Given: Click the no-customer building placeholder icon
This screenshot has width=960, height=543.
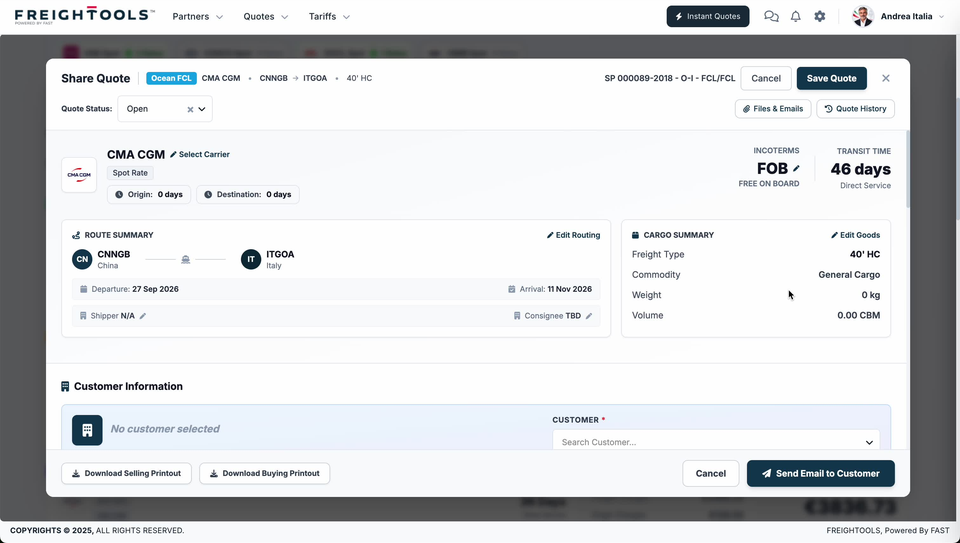Looking at the screenshot, I should pos(87,430).
